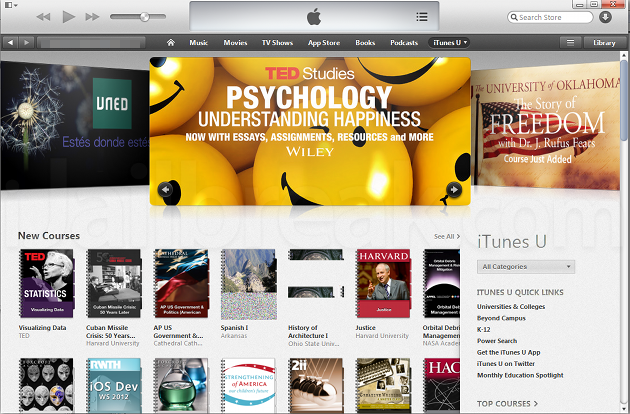Click the Apple logo in the display
The width and height of the screenshot is (630, 414).
[314, 17]
